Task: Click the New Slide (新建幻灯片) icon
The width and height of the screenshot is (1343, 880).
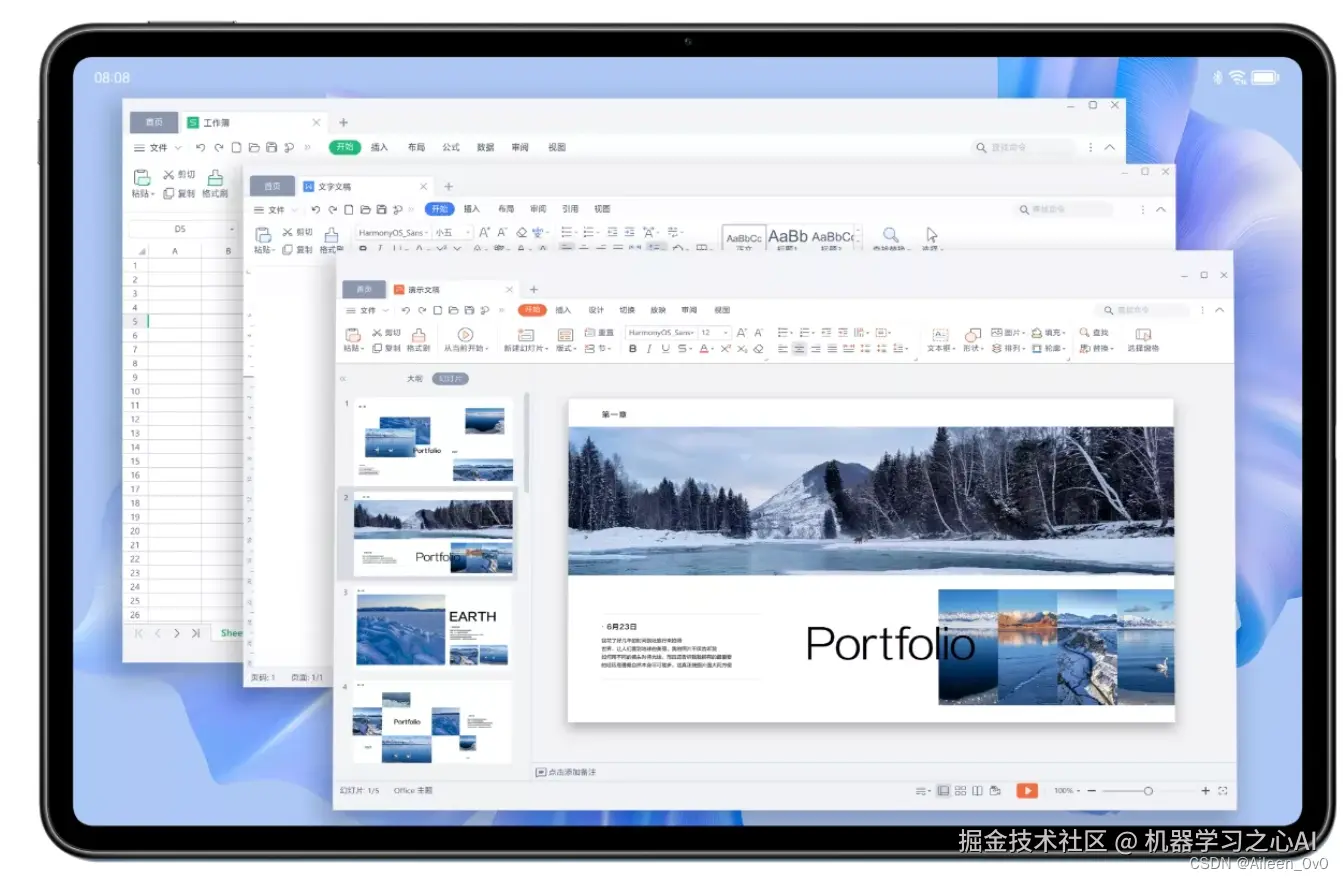Action: pos(526,335)
